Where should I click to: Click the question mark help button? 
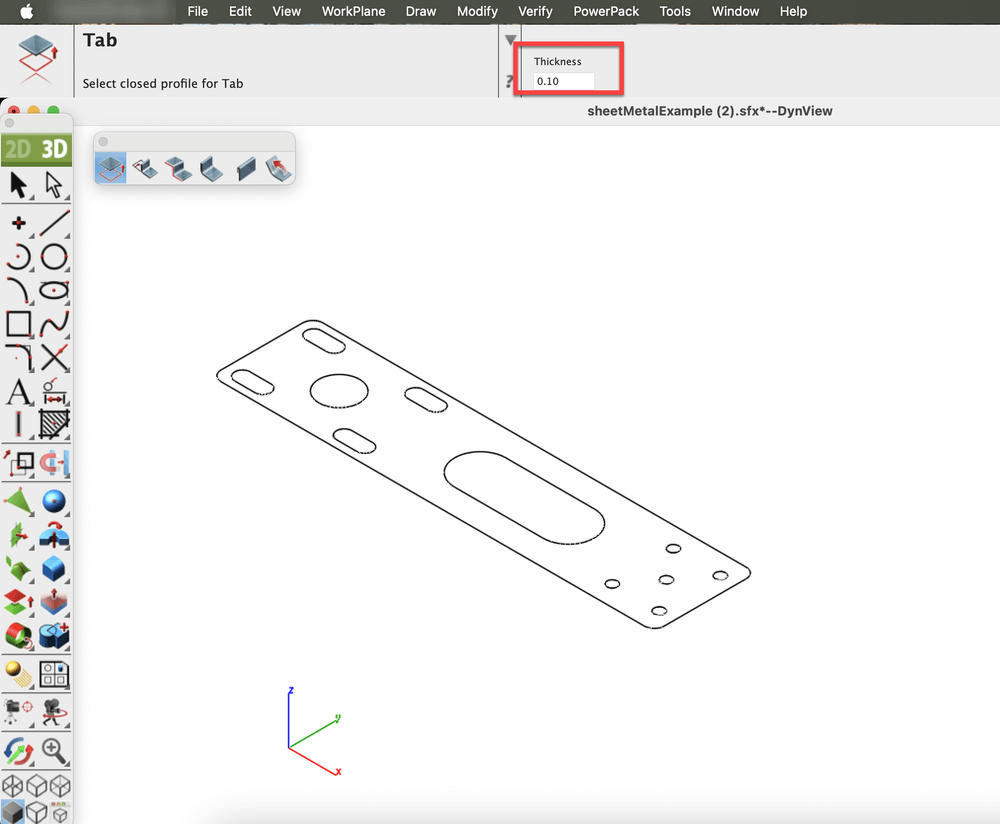tap(510, 82)
